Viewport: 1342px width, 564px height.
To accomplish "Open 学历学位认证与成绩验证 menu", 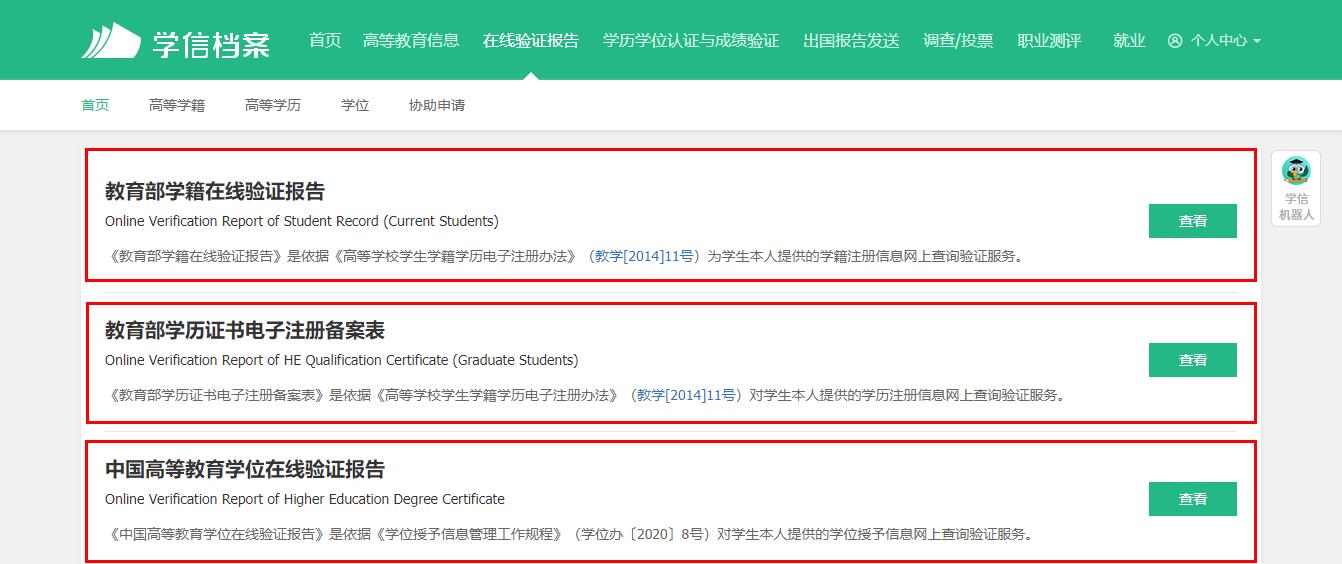I will (x=690, y=41).
